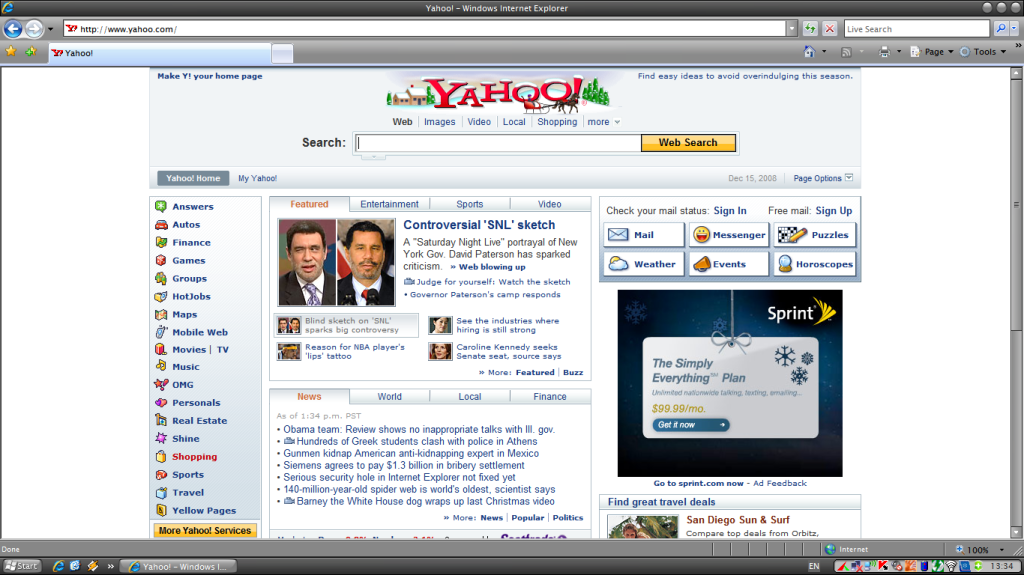Click the Sign Up free mail link
1024x575 pixels.
click(x=833, y=210)
